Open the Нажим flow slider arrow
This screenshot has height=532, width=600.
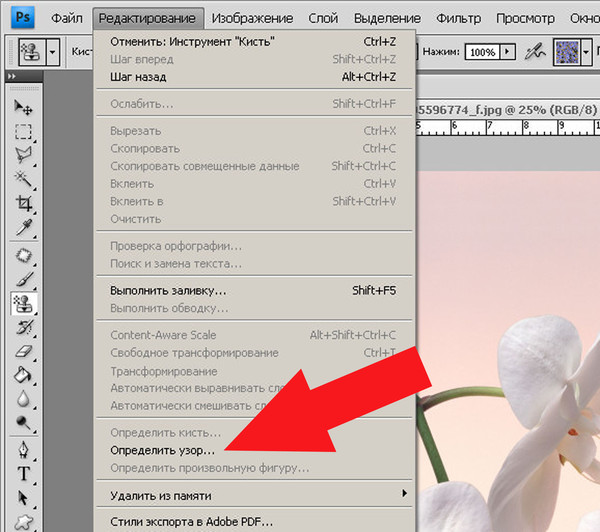507,51
